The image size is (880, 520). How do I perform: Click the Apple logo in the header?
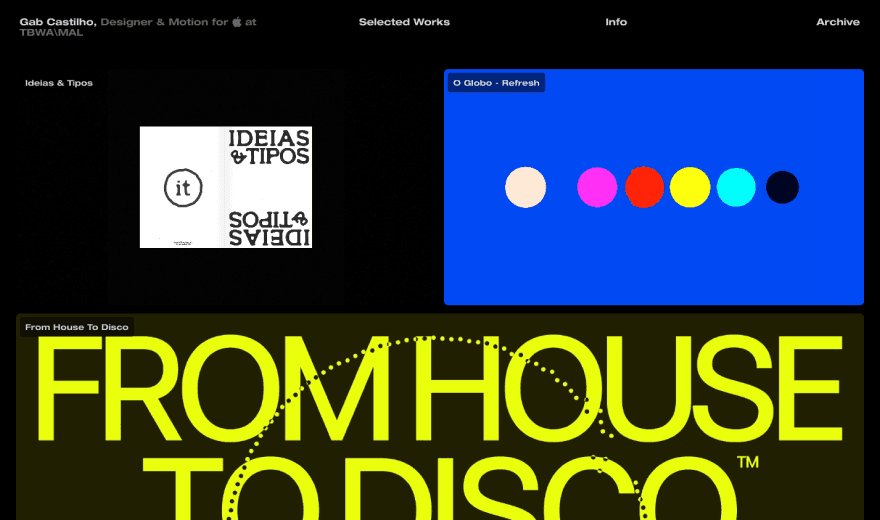[237, 21]
